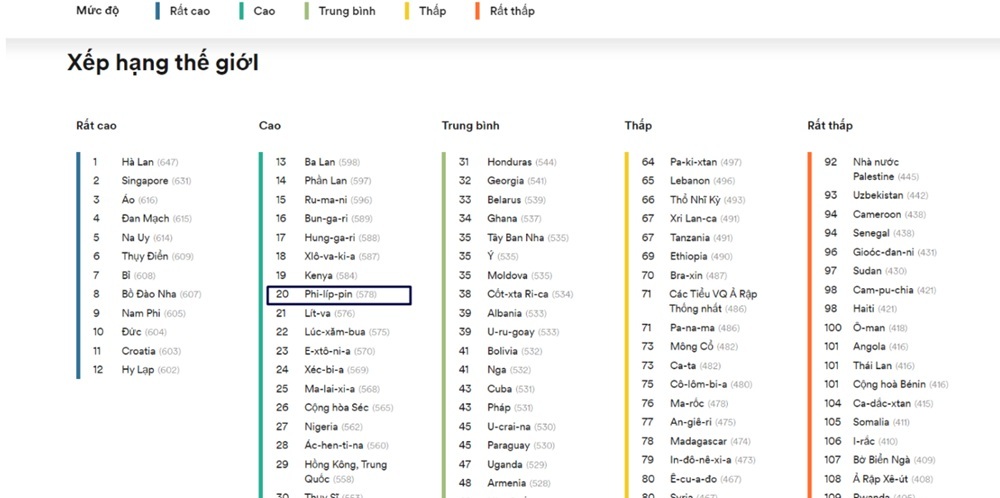Screen dimensions: 1000x498
Task: Open the Kenya entry ranked 19
Action: pyautogui.click(x=318, y=275)
